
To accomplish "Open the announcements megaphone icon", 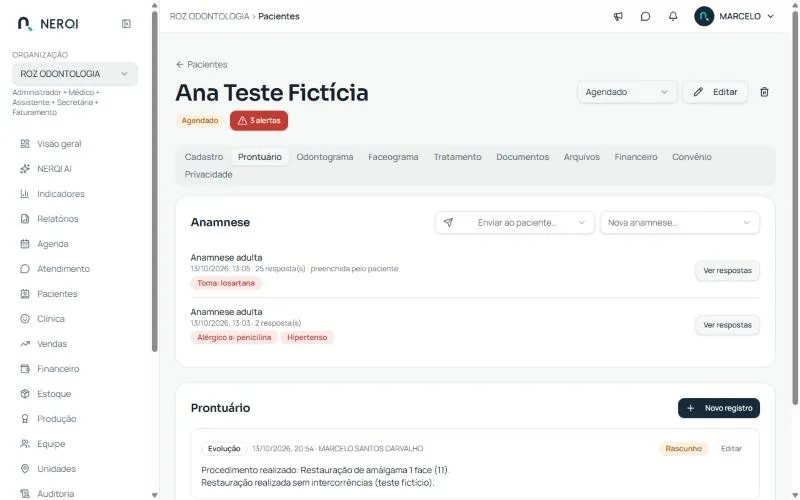I will coord(618,16).
